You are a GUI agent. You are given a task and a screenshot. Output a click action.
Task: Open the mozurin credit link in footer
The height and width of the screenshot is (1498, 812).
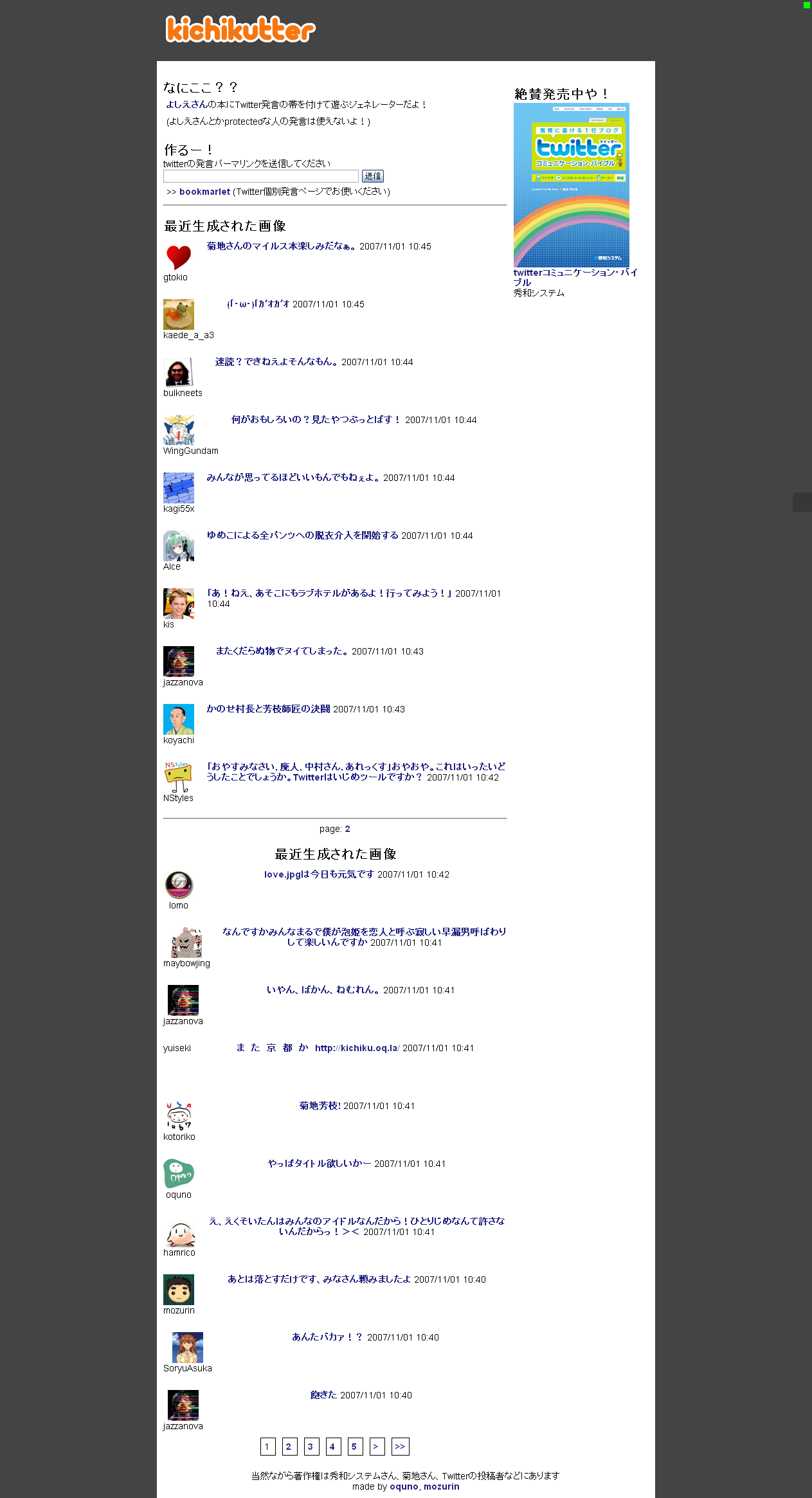point(441,1486)
